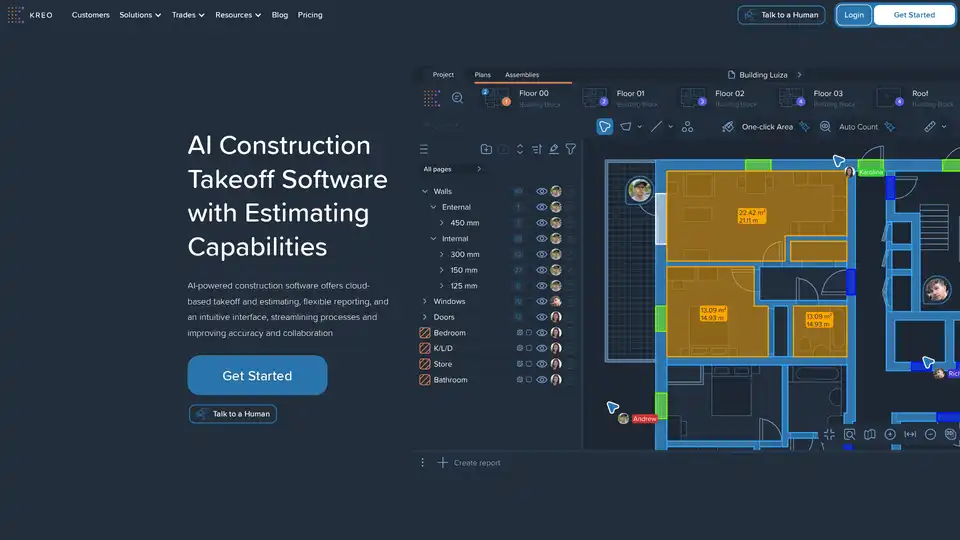The width and height of the screenshot is (960, 540).
Task: Switch to the Assemblies tab
Action: [521, 75]
